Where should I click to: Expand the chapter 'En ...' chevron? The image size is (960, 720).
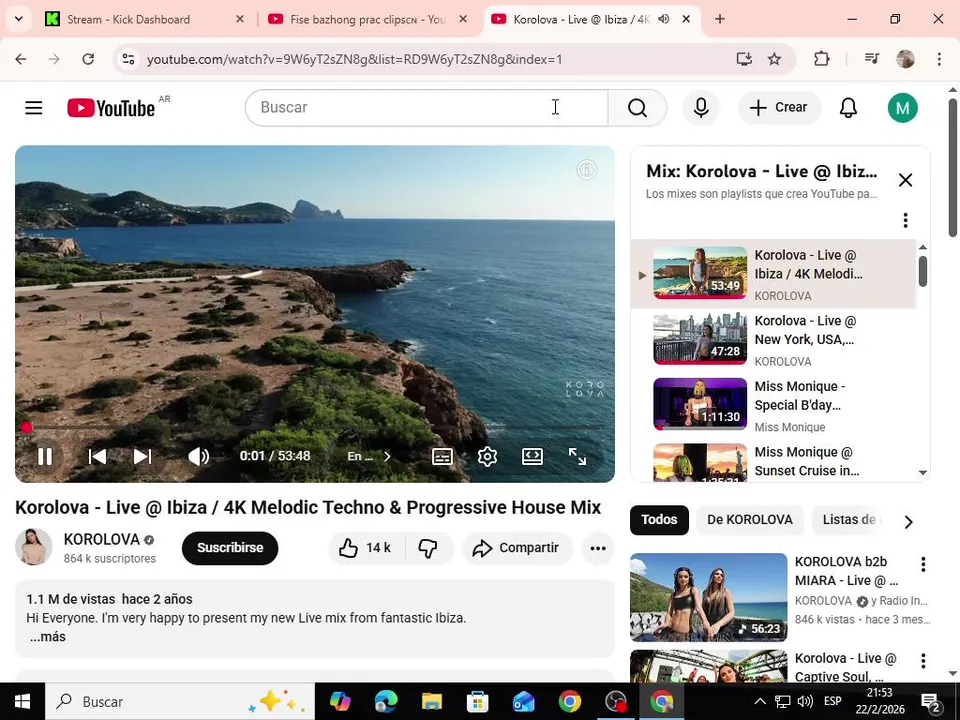(x=387, y=456)
